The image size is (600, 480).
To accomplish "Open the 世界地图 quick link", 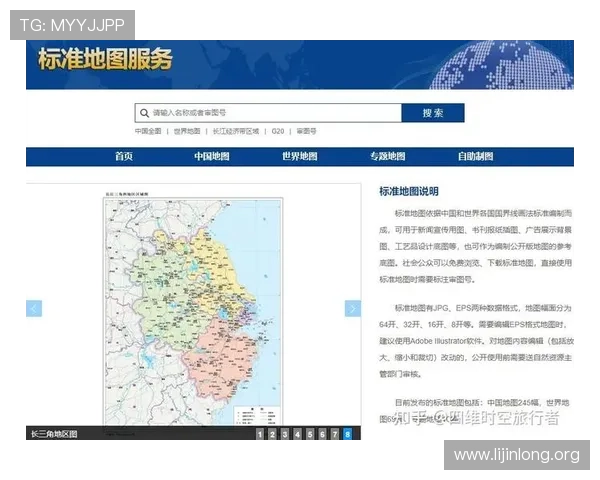I will [x=187, y=131].
